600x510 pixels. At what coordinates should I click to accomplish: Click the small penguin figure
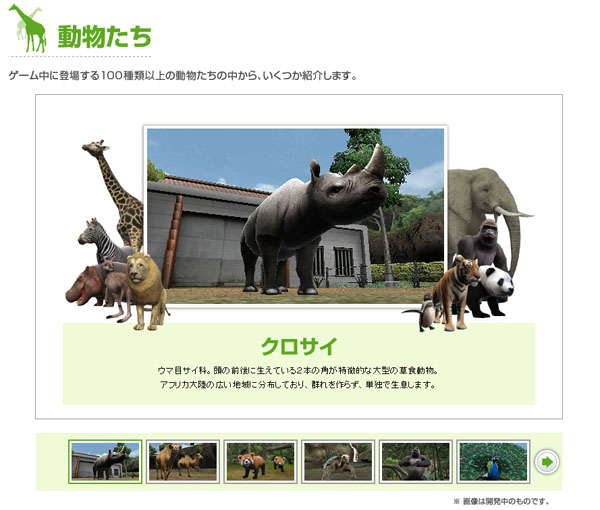tap(426, 313)
